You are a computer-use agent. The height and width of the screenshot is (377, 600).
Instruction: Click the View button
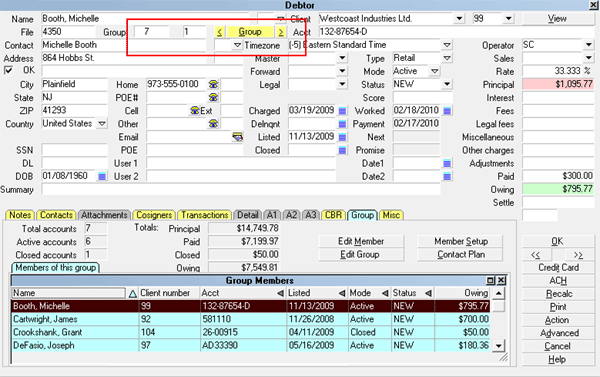(x=557, y=18)
